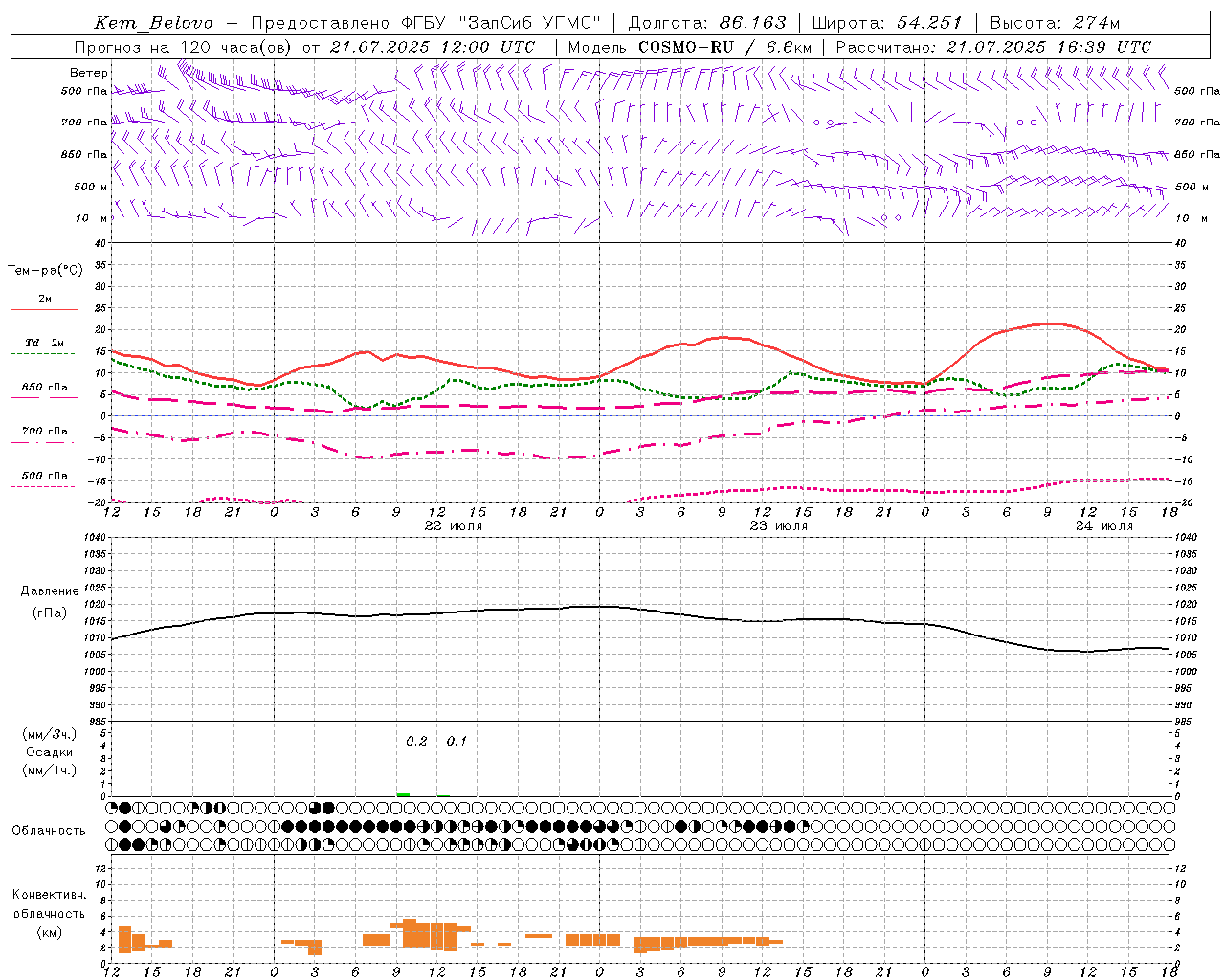Click the (км) convective cloud unit label
This screenshot has width=1225, height=980.
pos(49,932)
